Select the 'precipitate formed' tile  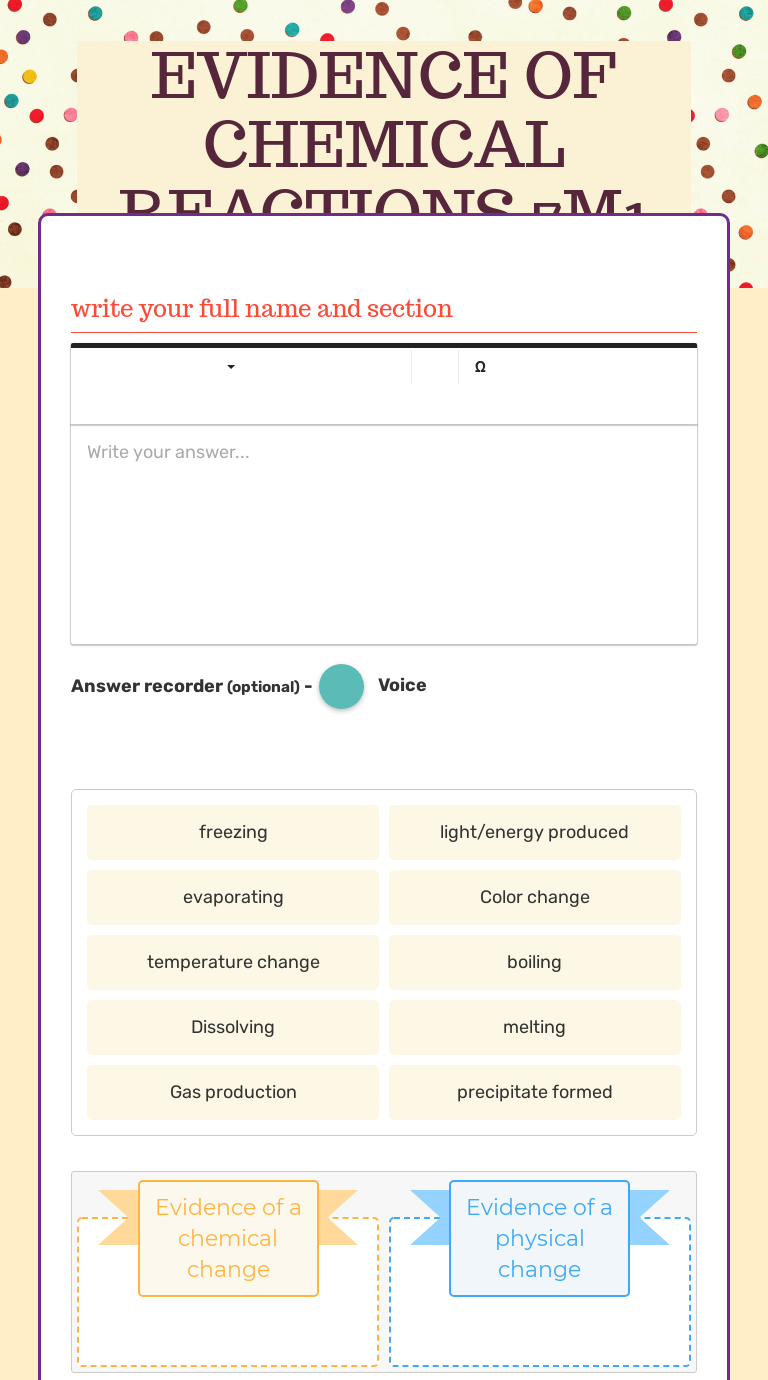coord(534,1092)
